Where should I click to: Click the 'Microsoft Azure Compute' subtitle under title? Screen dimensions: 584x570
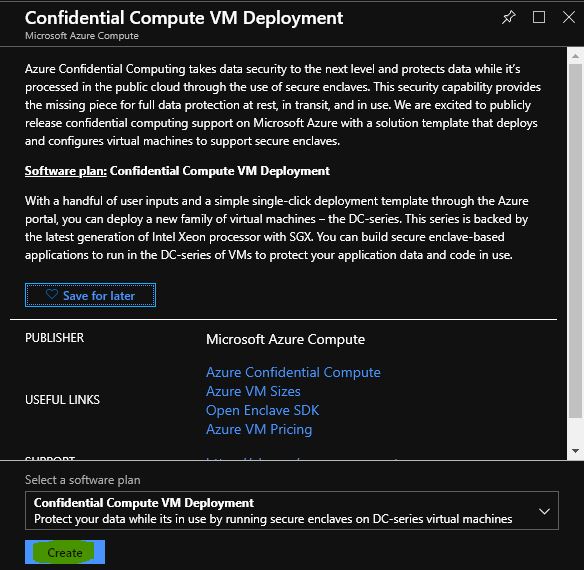82,36
